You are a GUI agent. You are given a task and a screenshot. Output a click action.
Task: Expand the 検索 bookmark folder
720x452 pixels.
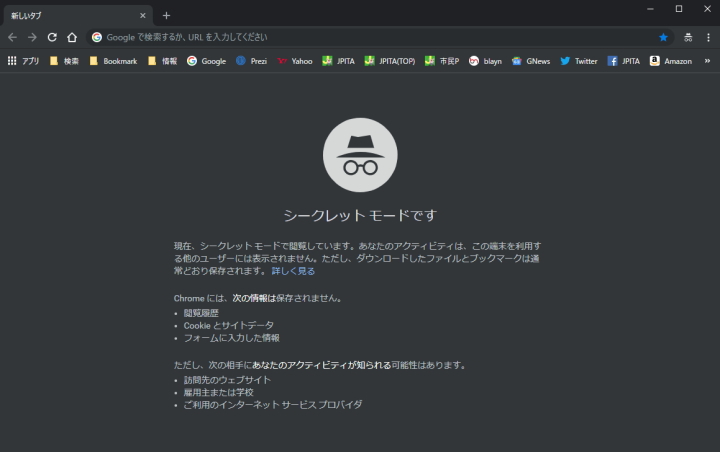(64, 61)
